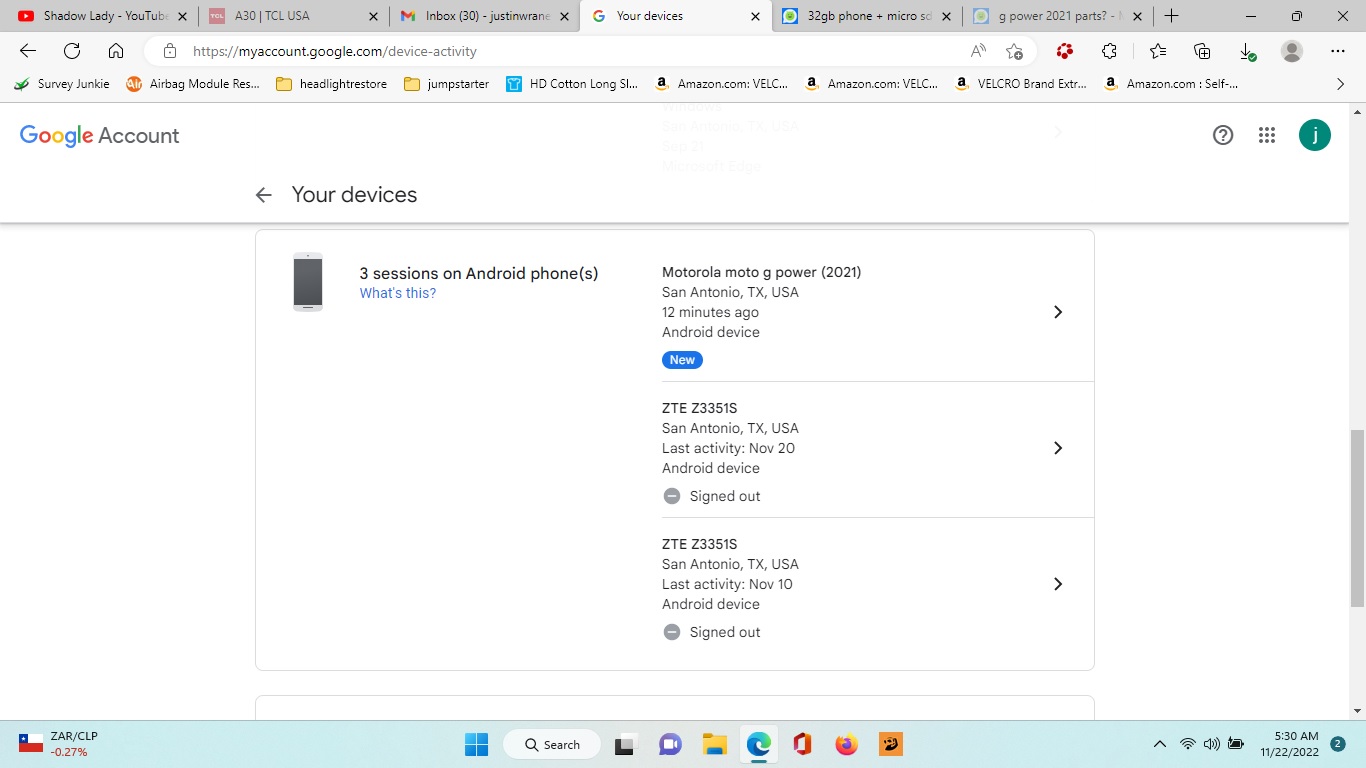Open the Google apps grid

pyautogui.click(x=1267, y=135)
